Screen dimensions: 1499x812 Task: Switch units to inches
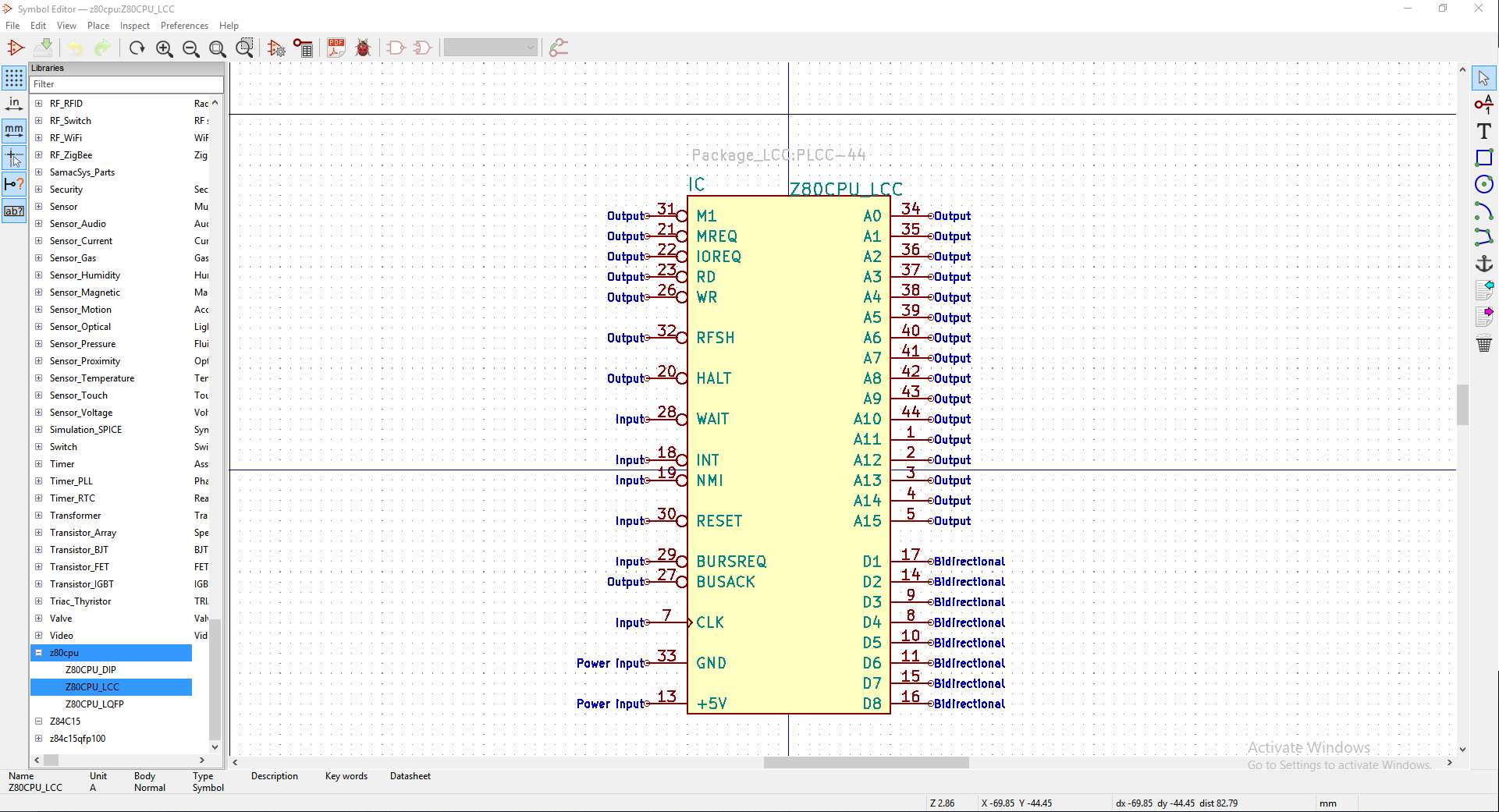coord(14,105)
